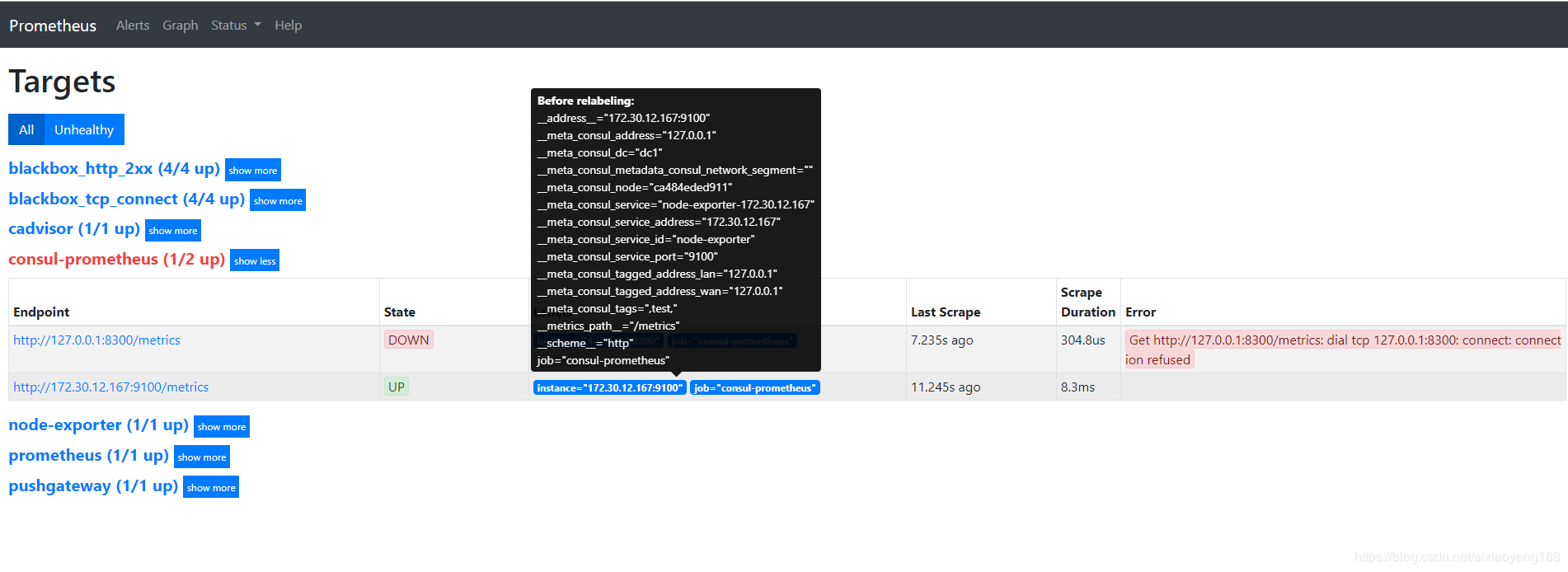Click the Last Scrape column header
Viewport: 1568px width, 572px height.
click(x=946, y=312)
